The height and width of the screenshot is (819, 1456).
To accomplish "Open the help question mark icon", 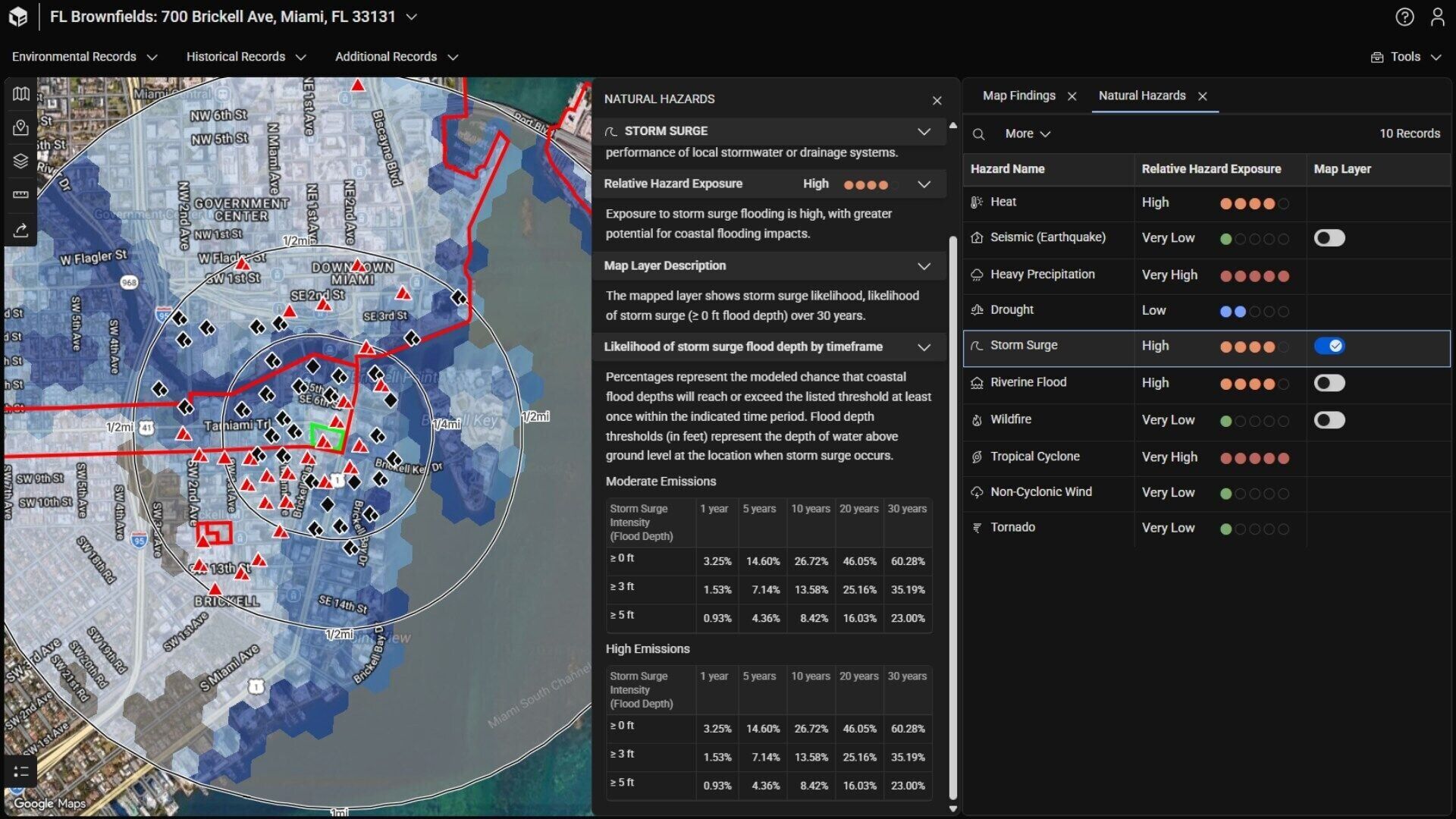I will [x=1404, y=17].
